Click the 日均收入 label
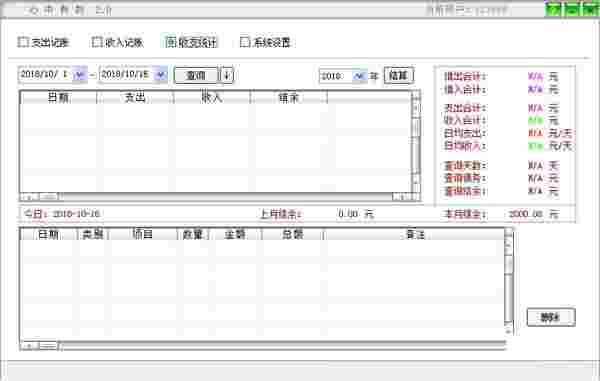 [465, 146]
